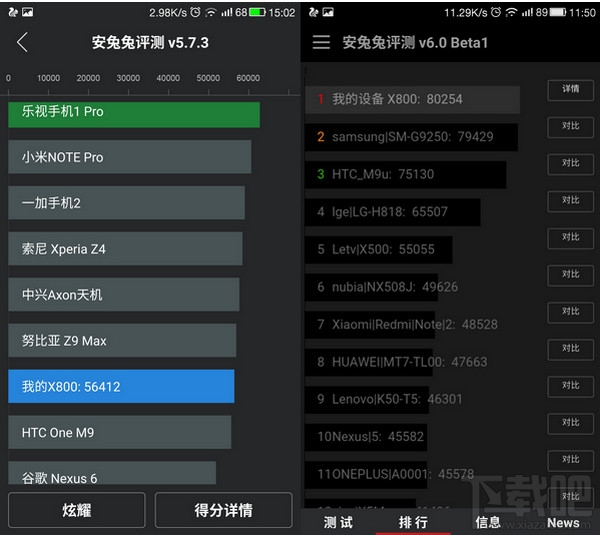Tap 对比 beside ONEPLUS A0001
The width and height of the screenshot is (600, 535).
(x=571, y=461)
